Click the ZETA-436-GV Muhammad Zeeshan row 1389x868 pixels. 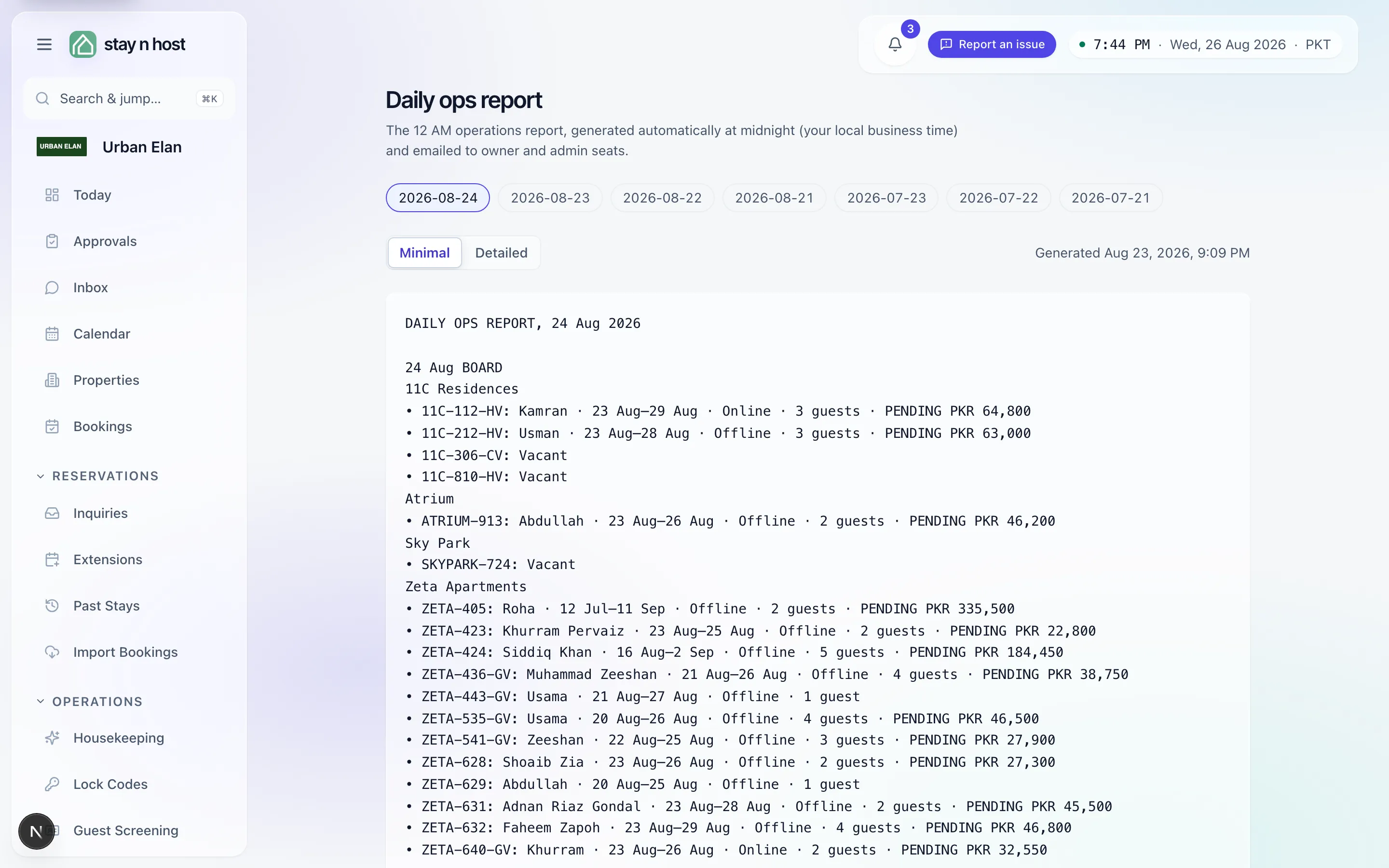pyautogui.click(x=767, y=675)
